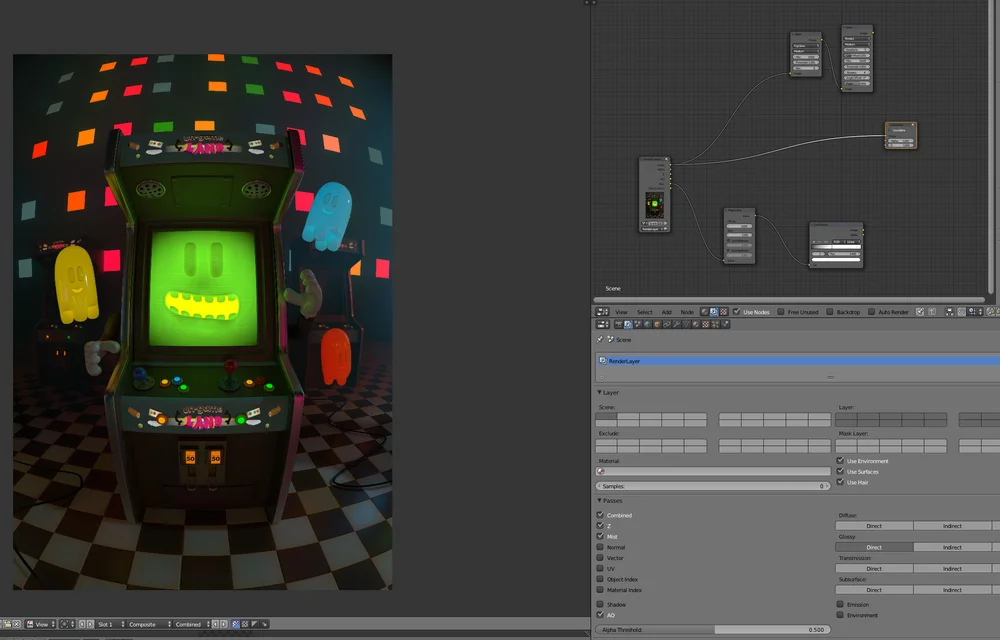Viewport: 1000px width, 640px height.
Task: Uncheck Use Hair
Action: (x=840, y=482)
